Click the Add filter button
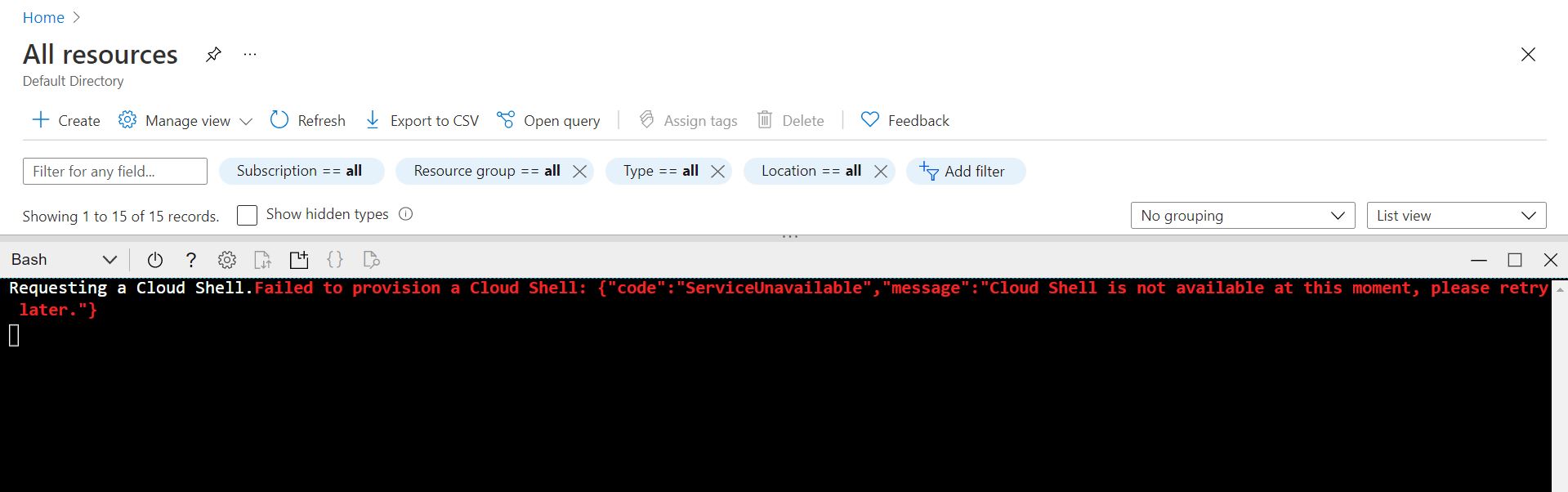1568x492 pixels. coord(965,171)
